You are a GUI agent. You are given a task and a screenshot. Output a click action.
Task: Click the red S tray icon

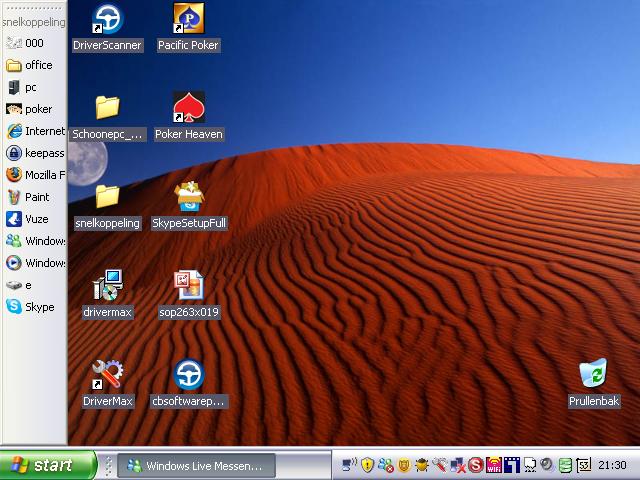point(476,464)
